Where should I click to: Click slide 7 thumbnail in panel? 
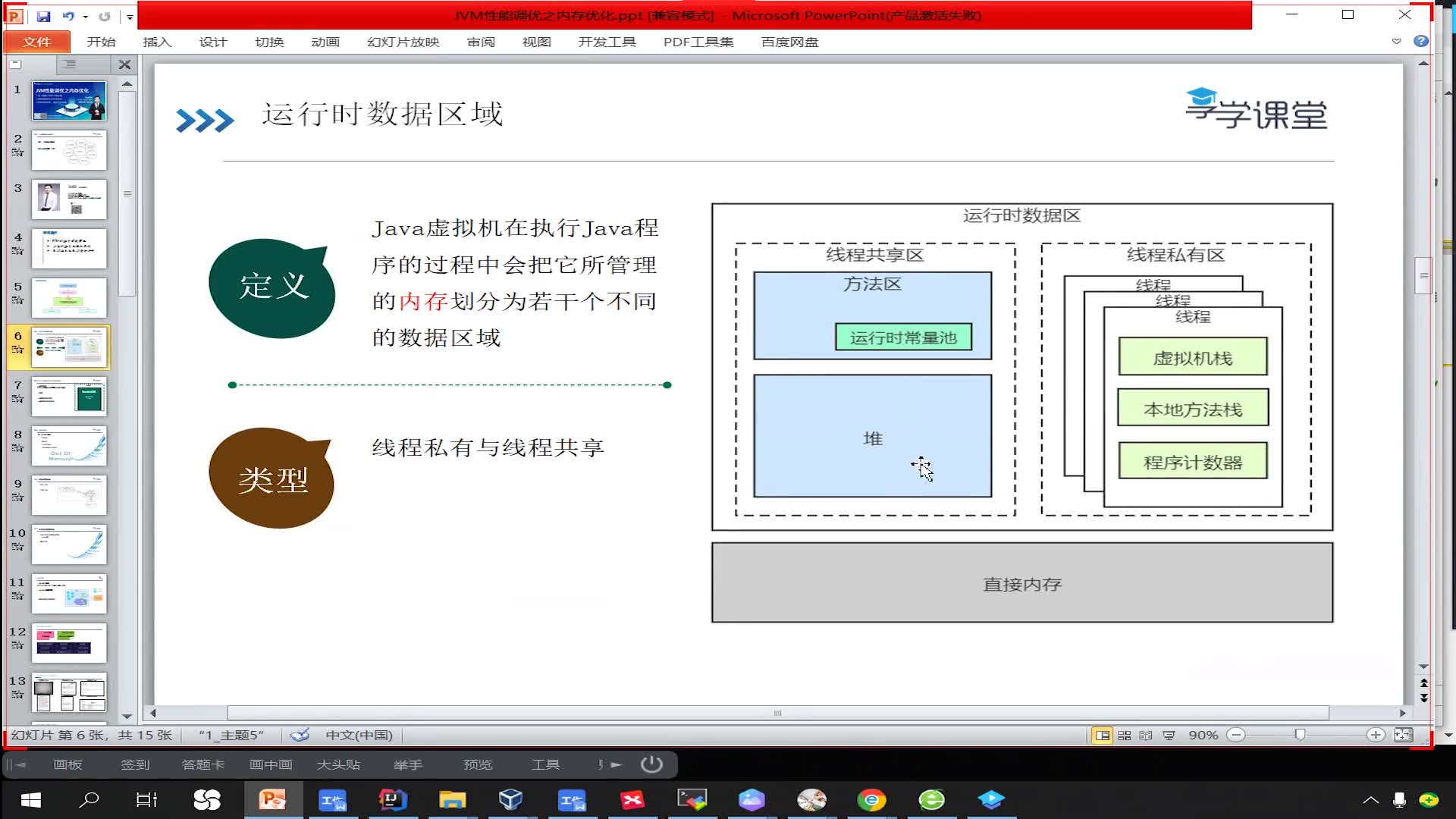click(x=68, y=395)
